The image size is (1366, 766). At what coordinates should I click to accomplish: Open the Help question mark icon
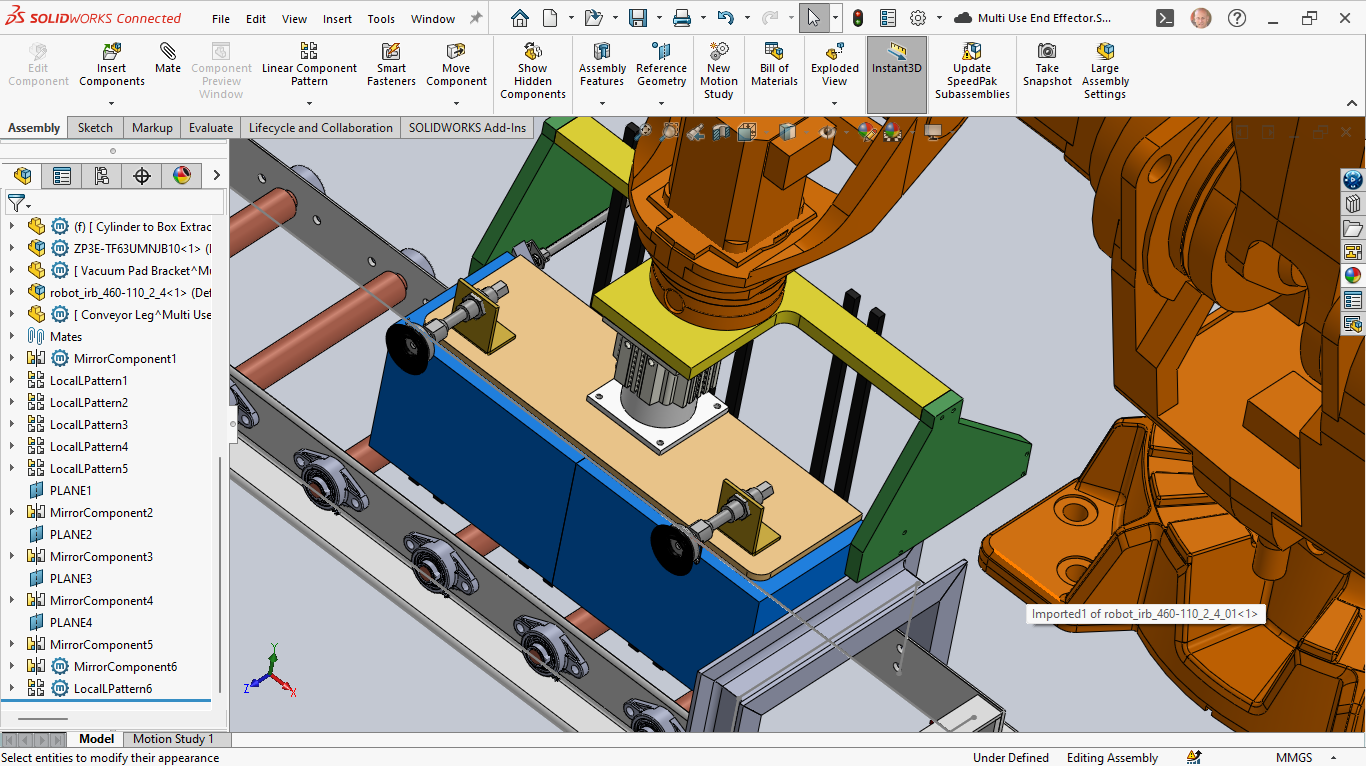1237,18
